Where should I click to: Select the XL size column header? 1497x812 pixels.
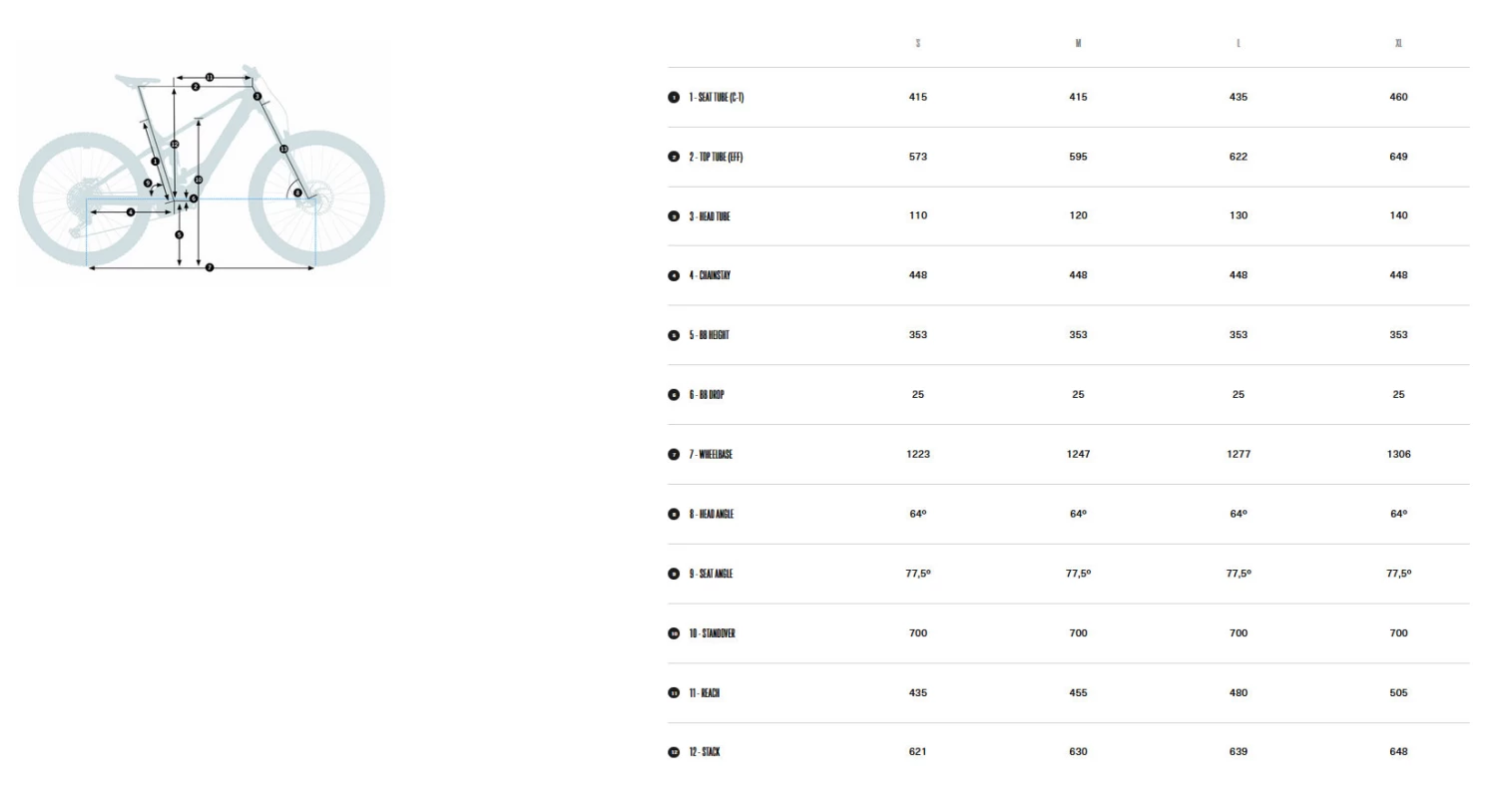coord(1398,44)
